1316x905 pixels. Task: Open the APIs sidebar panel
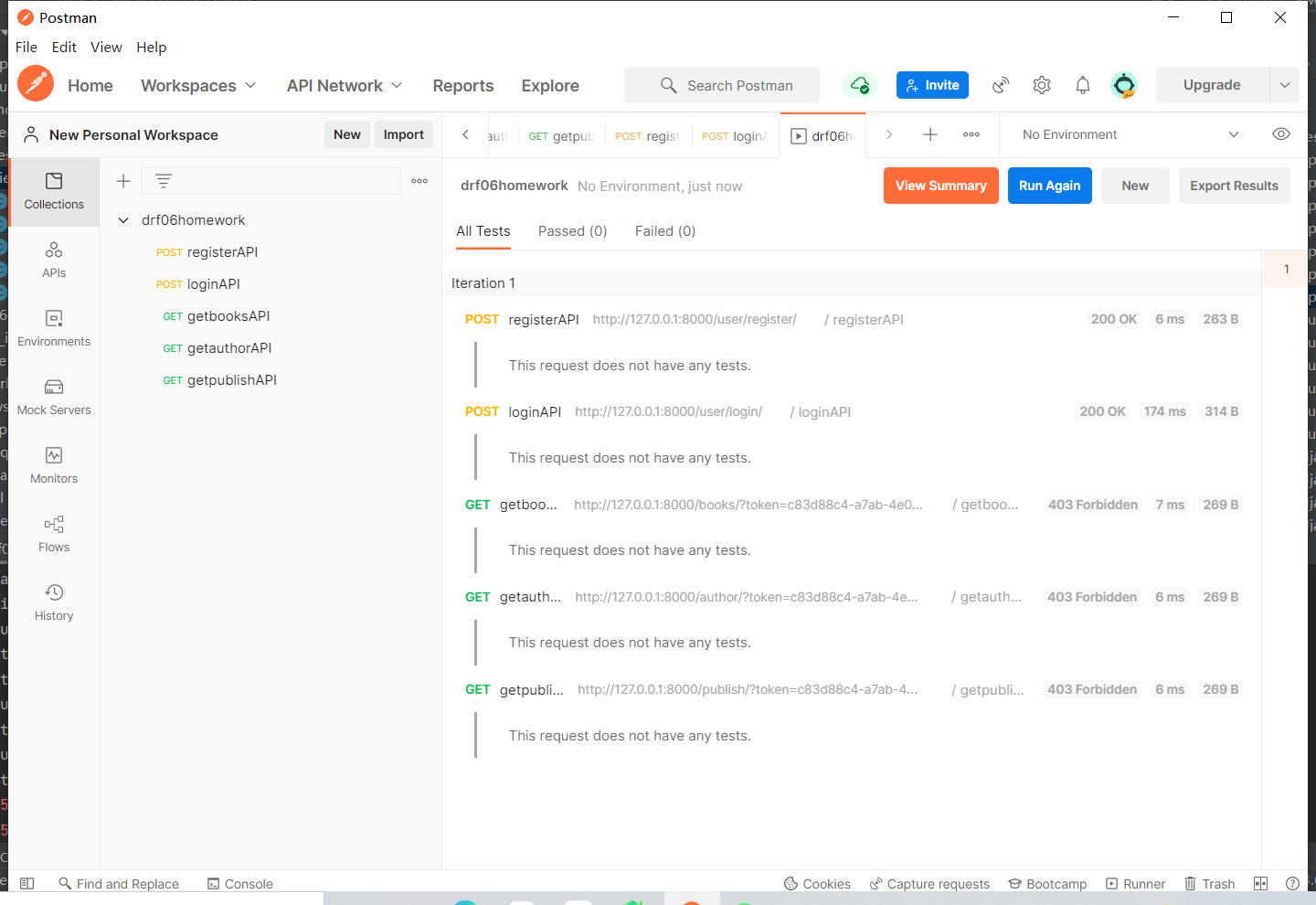(54, 261)
